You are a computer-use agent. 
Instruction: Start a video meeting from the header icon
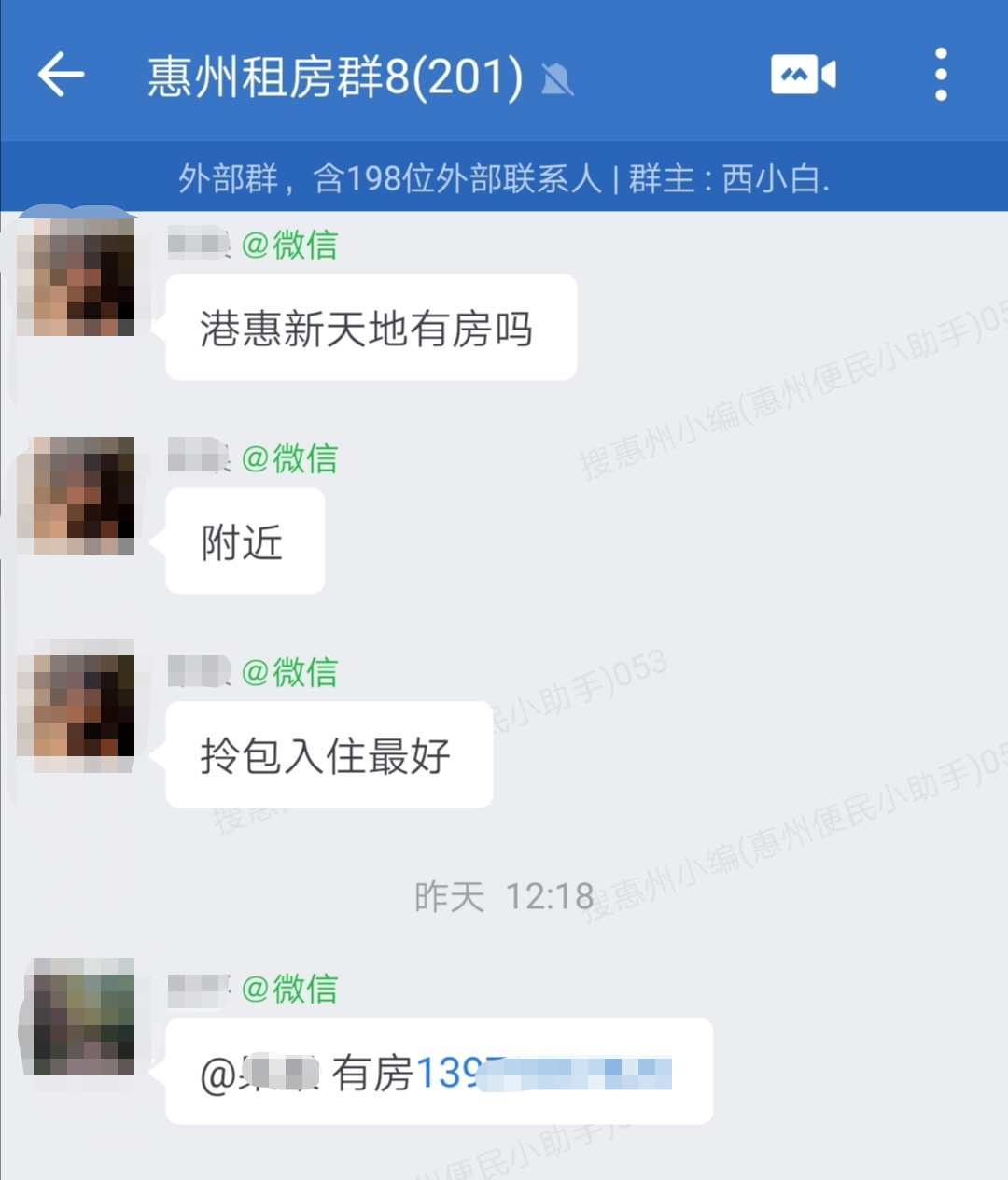click(x=804, y=75)
